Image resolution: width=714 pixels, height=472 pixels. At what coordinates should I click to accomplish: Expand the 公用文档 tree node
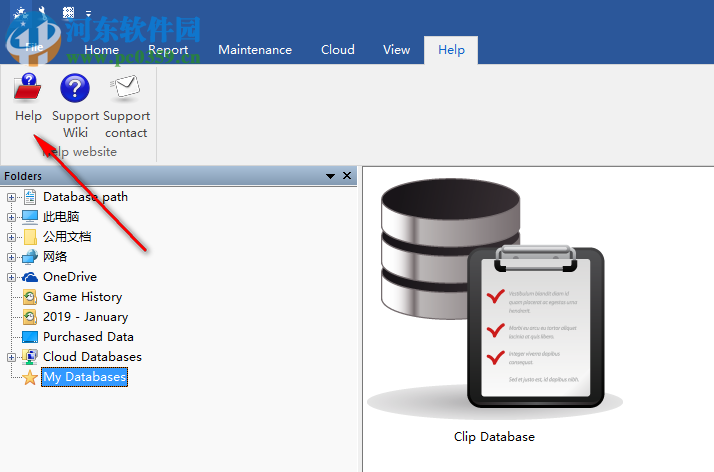pyautogui.click(x=11, y=238)
